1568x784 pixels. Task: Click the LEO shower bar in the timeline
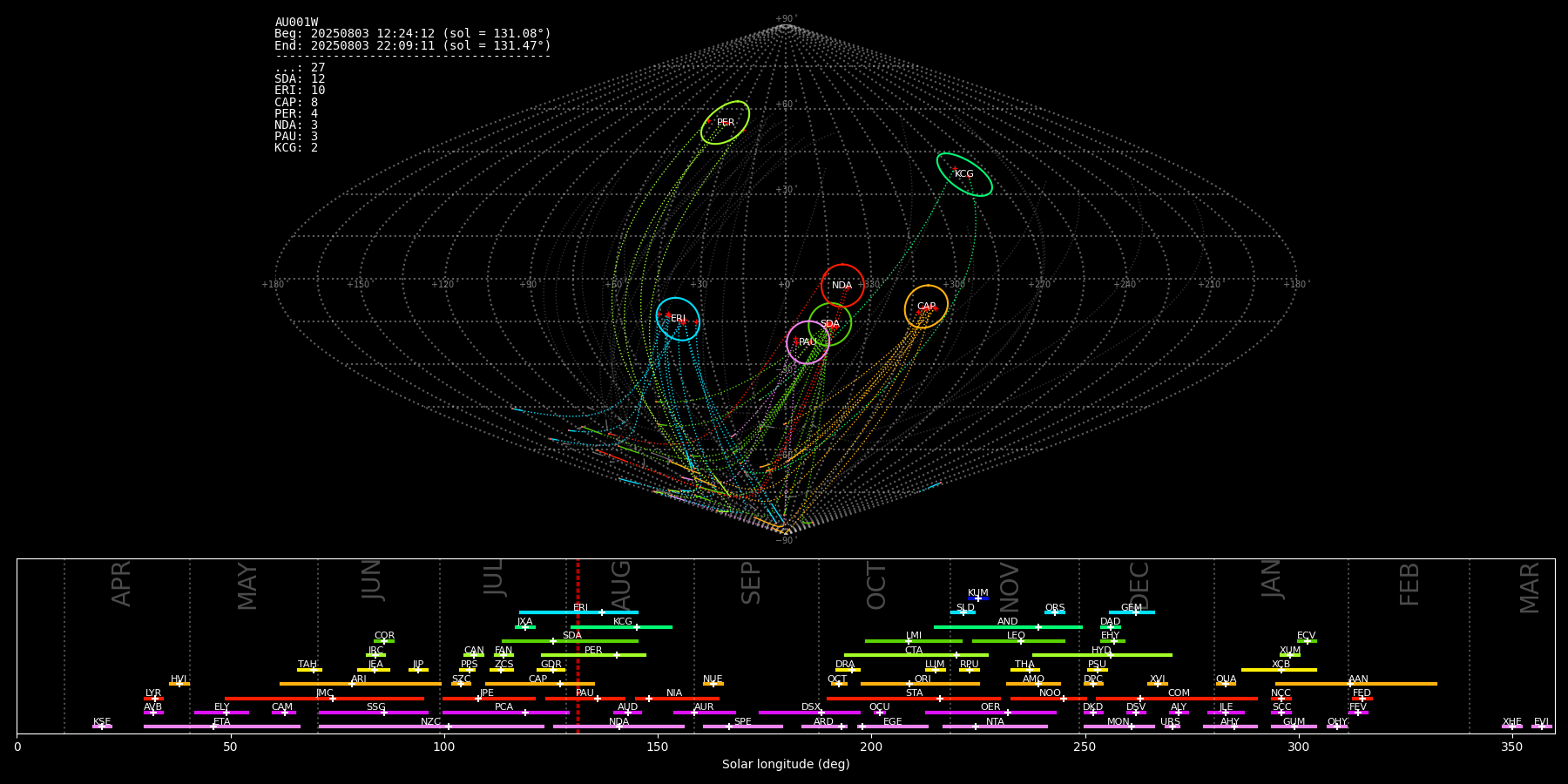pos(1018,641)
